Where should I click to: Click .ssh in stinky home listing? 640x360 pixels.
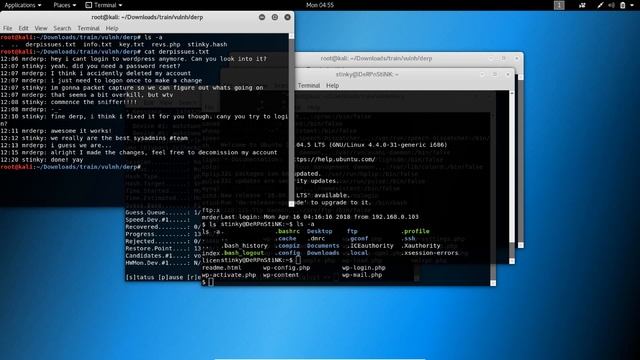(x=408, y=238)
